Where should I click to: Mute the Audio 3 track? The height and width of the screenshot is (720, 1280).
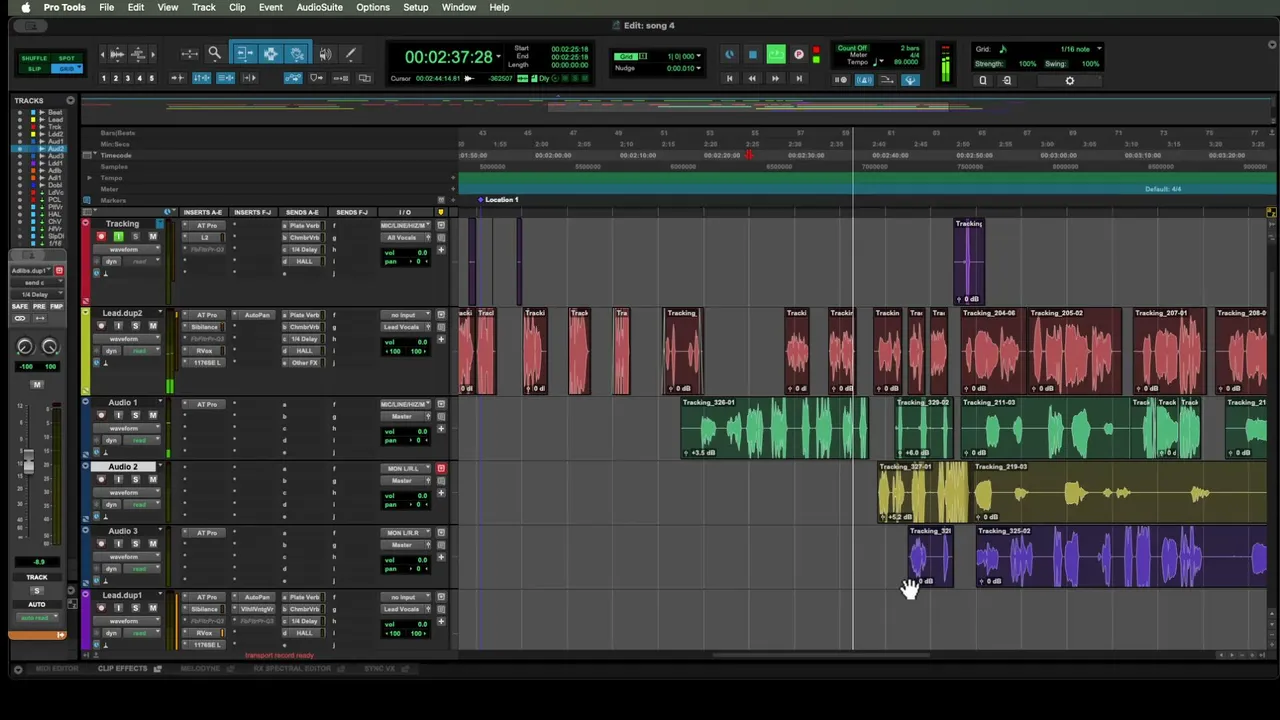tap(152, 544)
